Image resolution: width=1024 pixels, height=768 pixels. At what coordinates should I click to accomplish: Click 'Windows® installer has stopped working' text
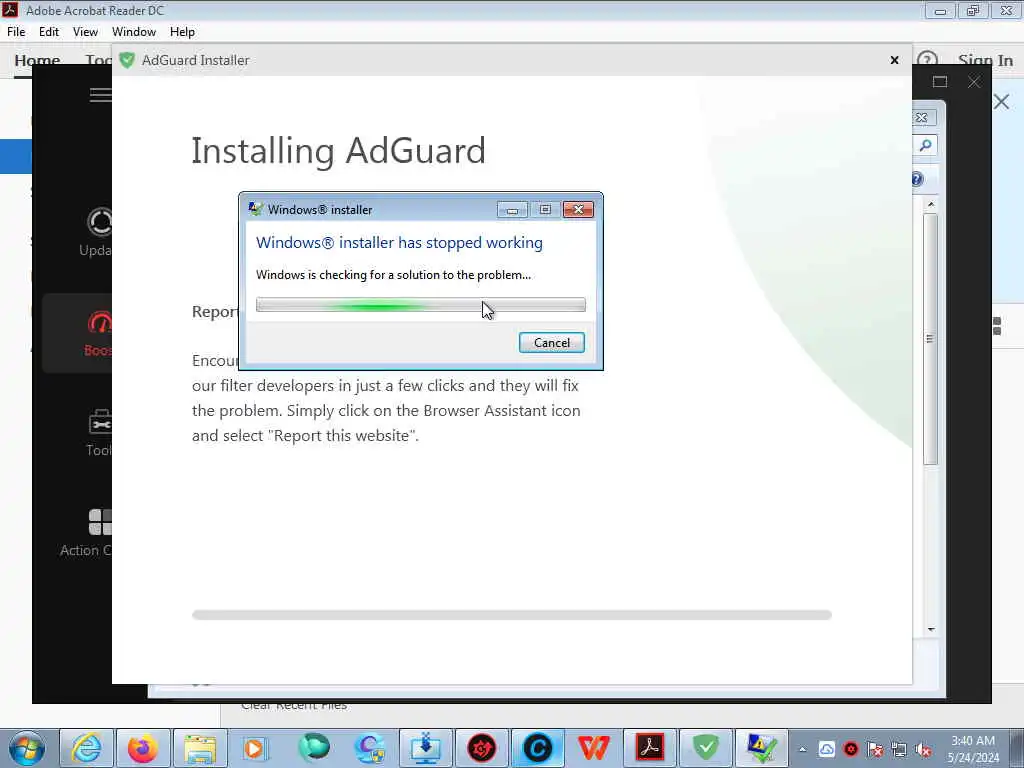(x=399, y=243)
